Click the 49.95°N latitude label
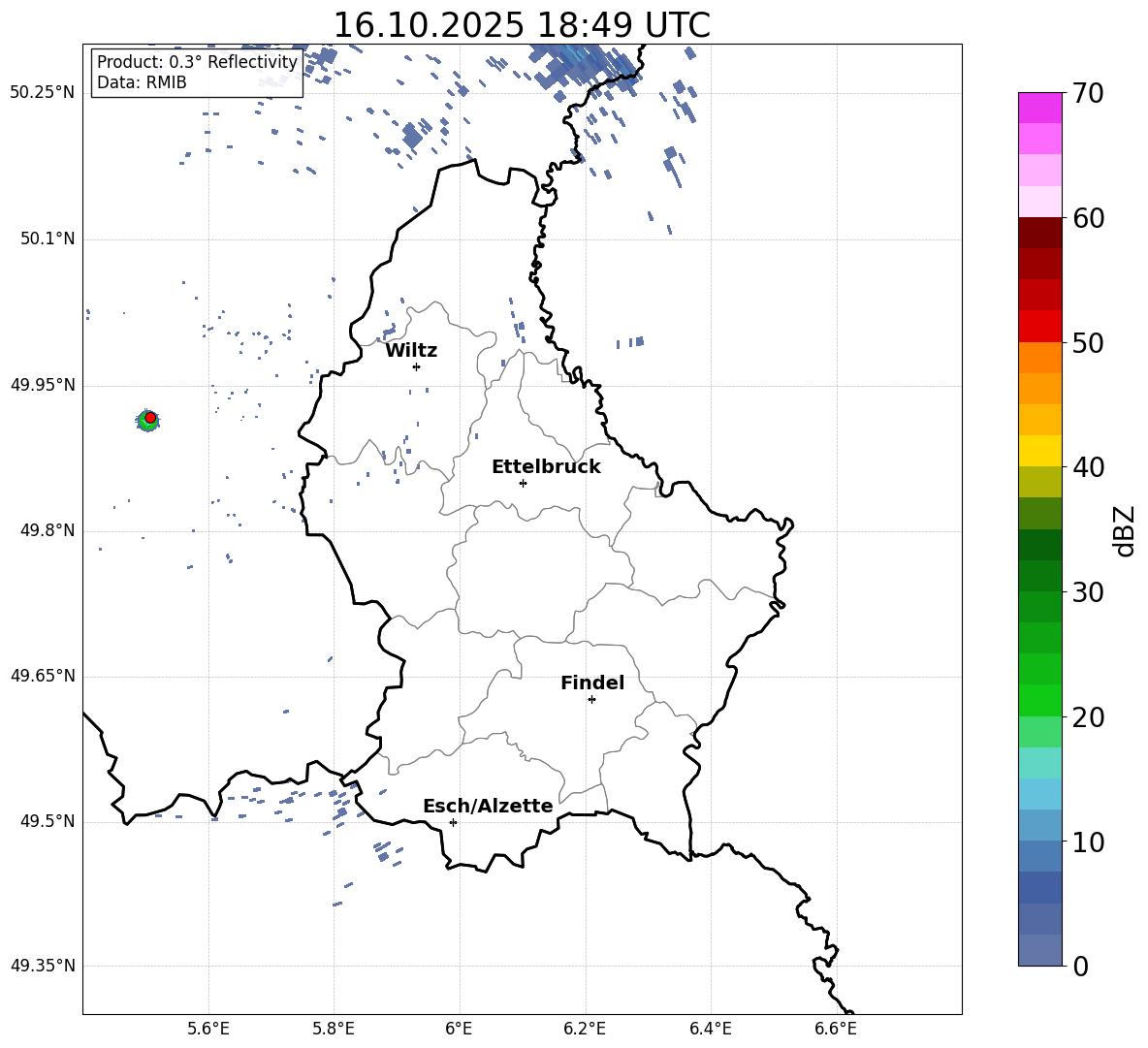The height and width of the screenshot is (1048, 1148). 43,385
